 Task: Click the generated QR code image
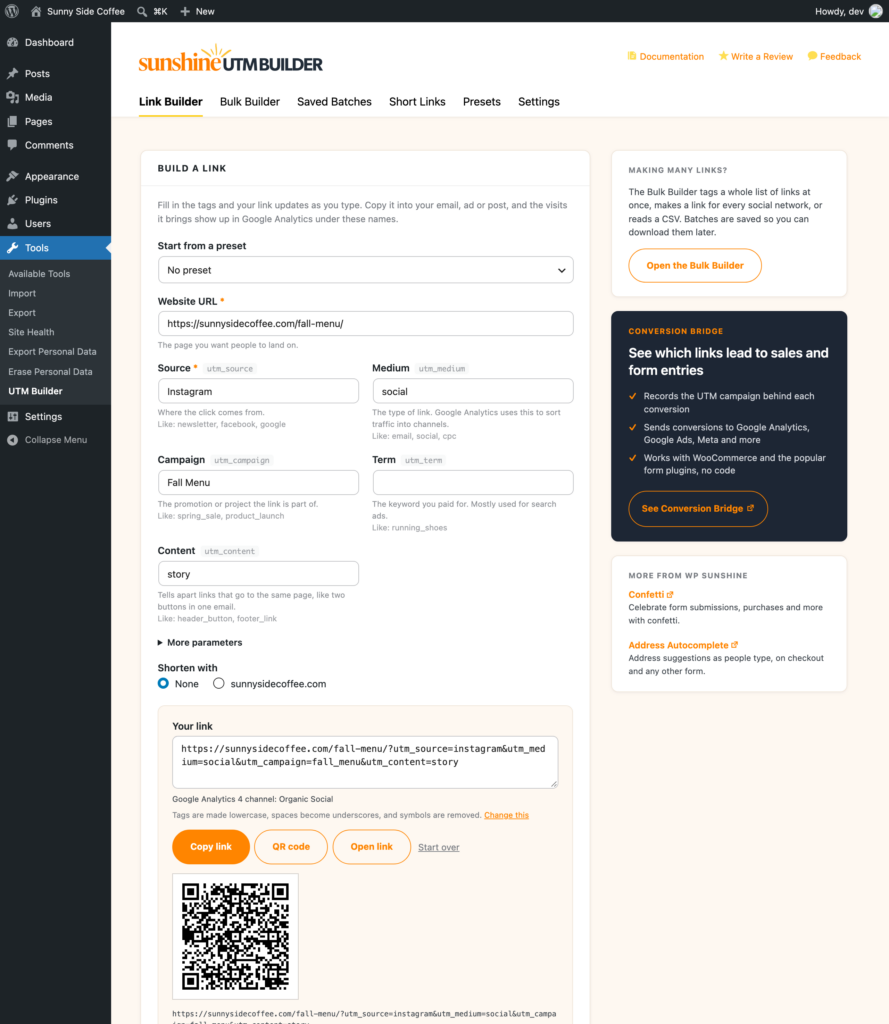point(235,936)
